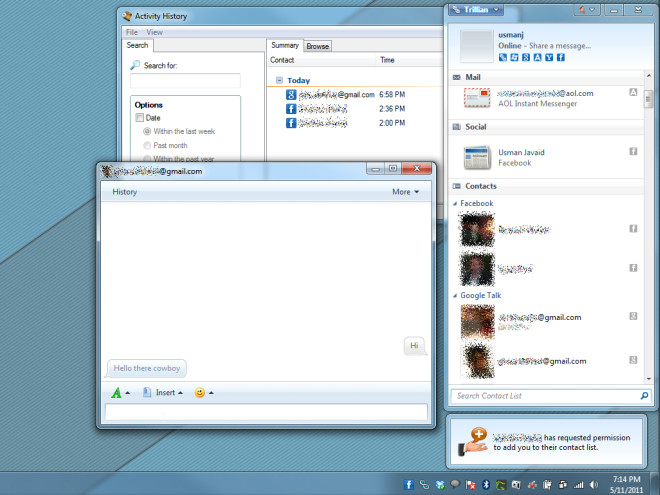660x495 pixels.
Task: Open the volume speaker tray icon
Action: (x=594, y=485)
